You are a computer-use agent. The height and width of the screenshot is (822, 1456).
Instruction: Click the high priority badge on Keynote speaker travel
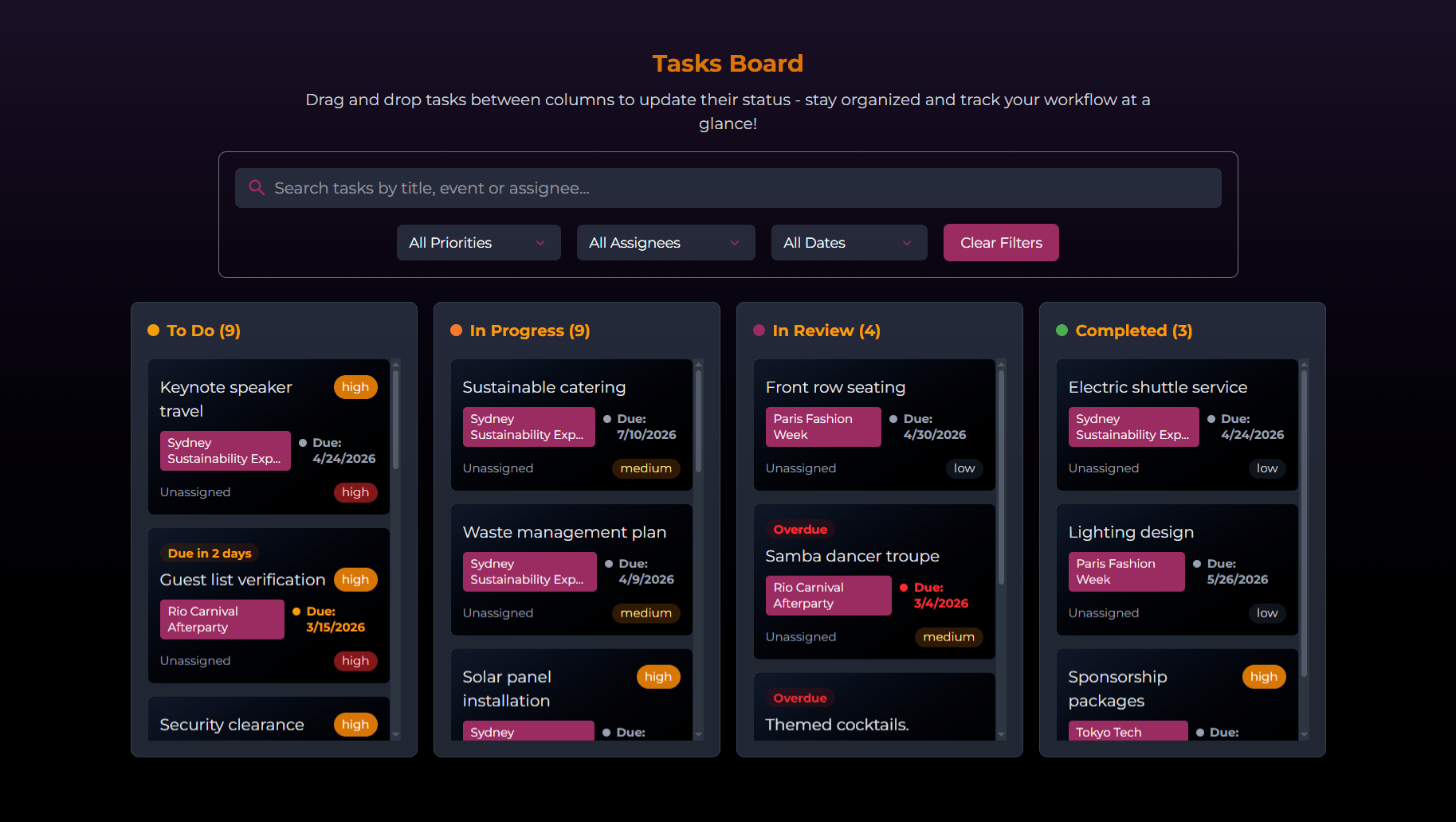355,386
